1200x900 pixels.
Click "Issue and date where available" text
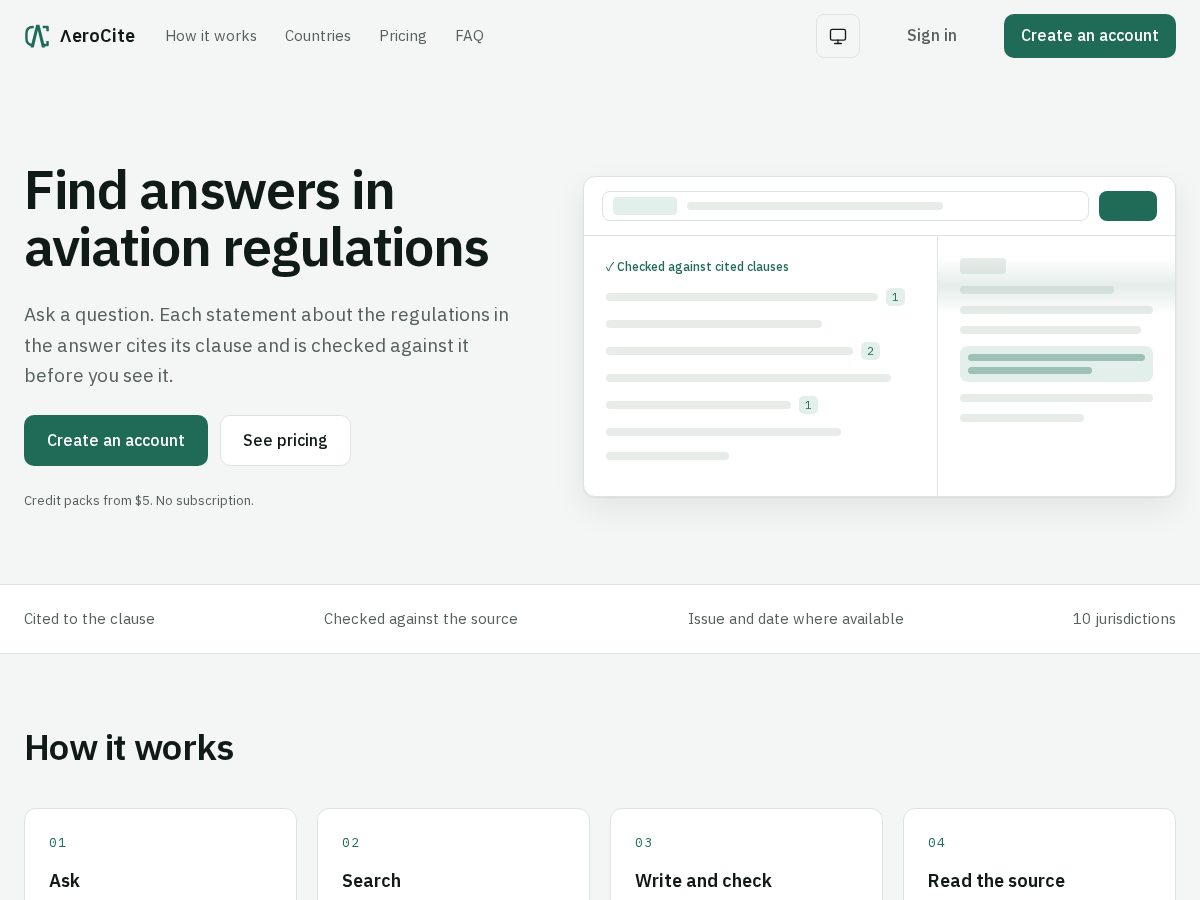click(796, 619)
